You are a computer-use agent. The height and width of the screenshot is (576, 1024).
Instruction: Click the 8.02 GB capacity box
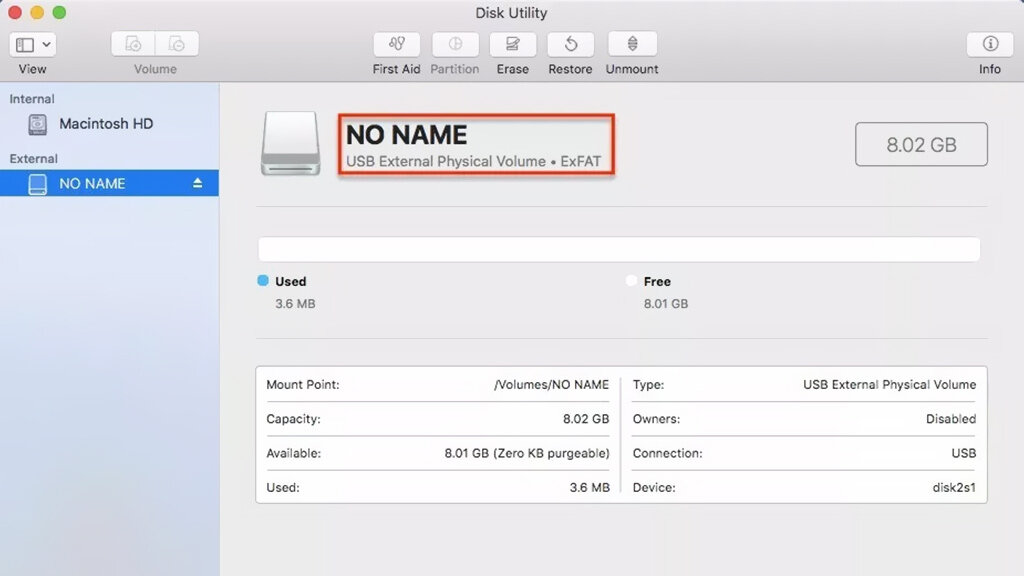pyautogui.click(x=921, y=144)
